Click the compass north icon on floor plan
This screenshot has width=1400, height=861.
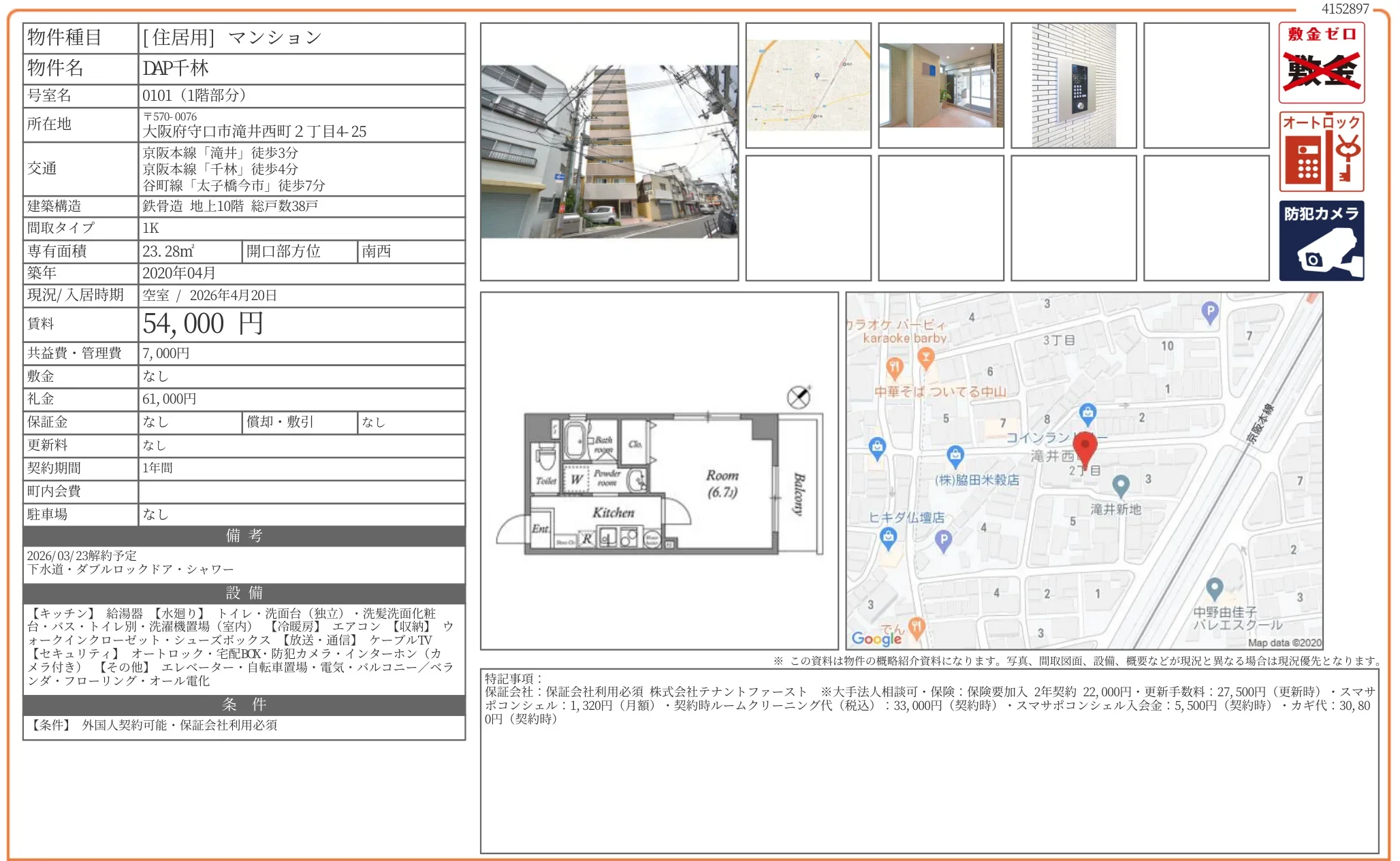(798, 397)
